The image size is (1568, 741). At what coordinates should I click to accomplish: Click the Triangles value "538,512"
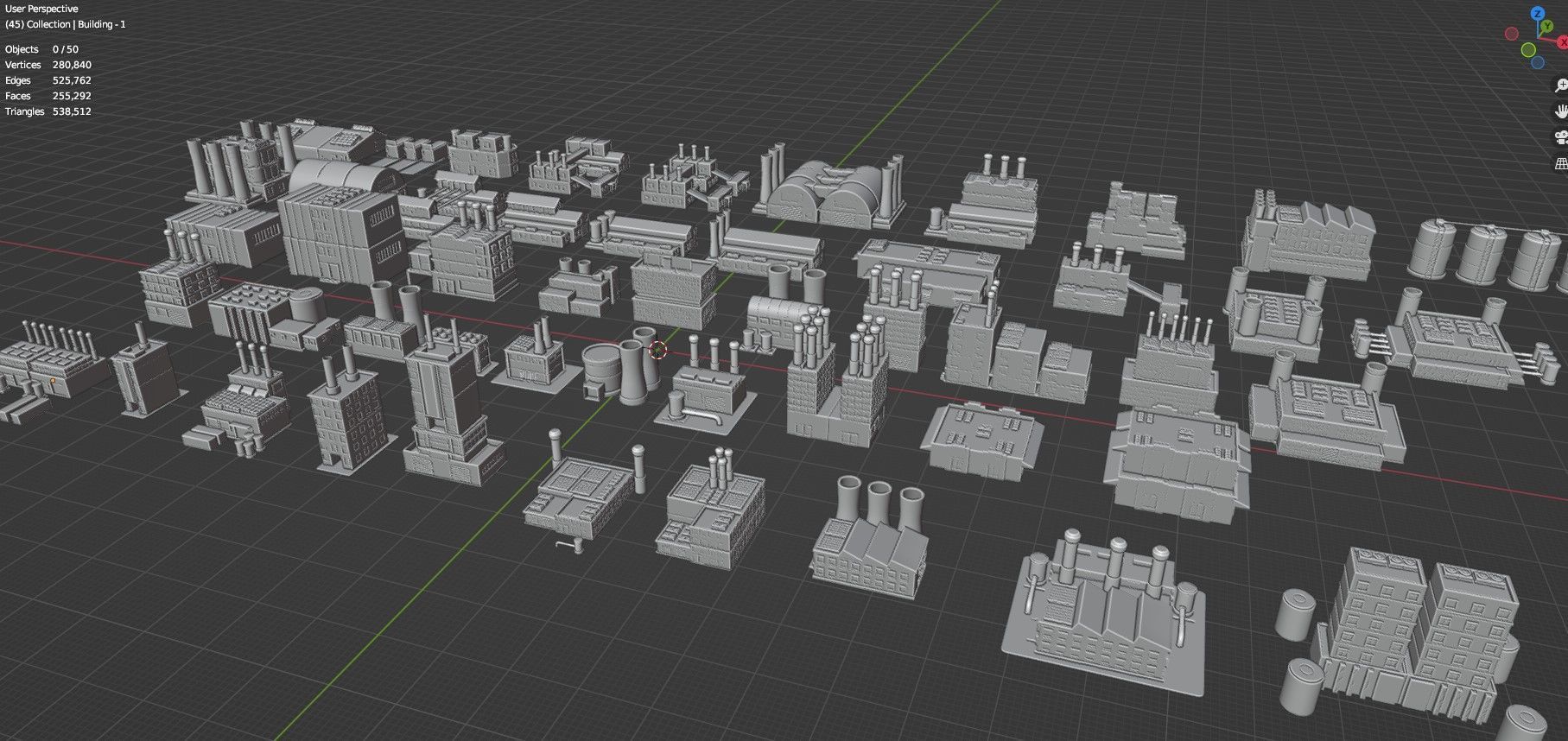pyautogui.click(x=72, y=111)
